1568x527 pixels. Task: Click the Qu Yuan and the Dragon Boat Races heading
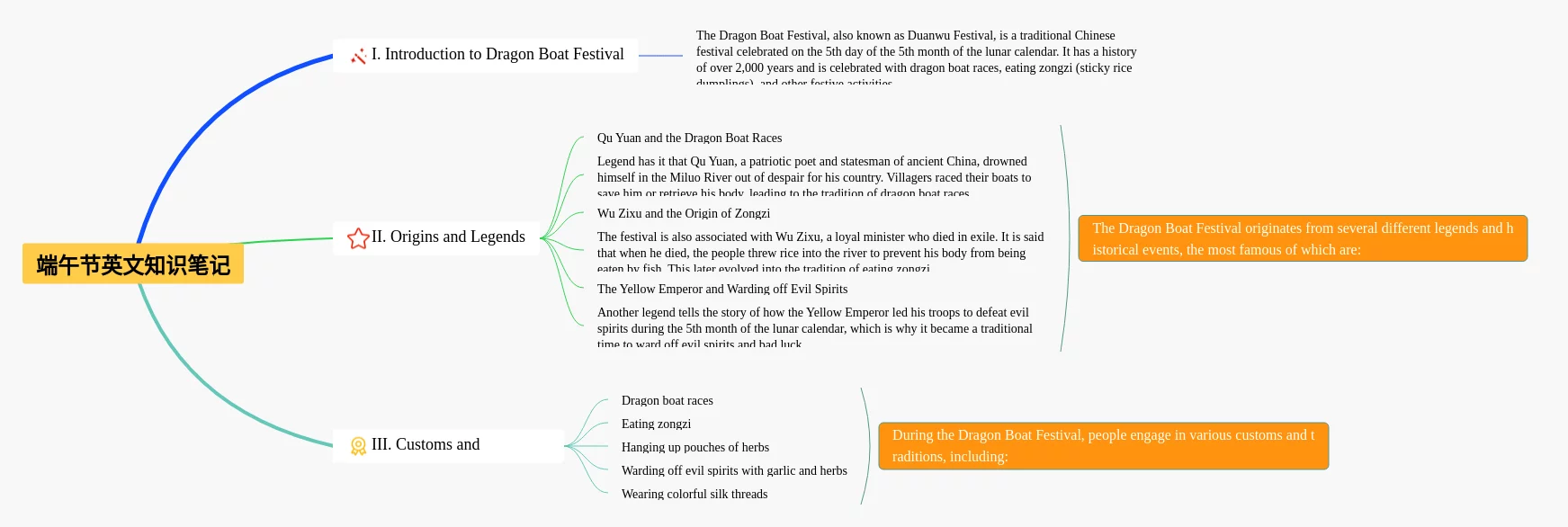689,138
